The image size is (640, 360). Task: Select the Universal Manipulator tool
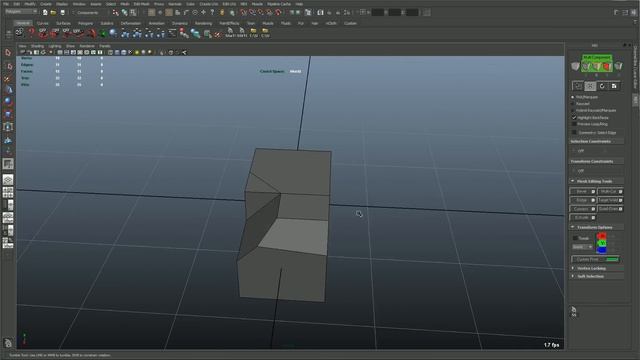[8, 127]
